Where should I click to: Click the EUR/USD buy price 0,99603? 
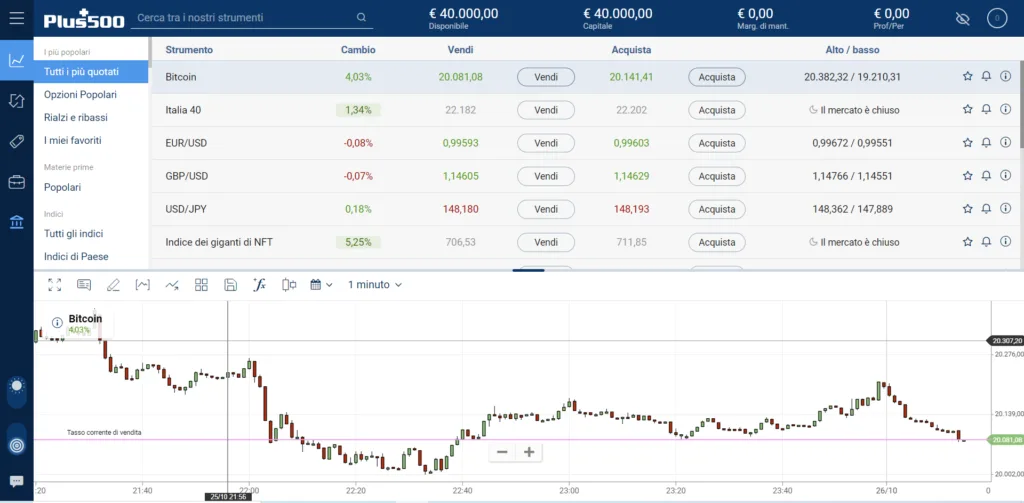(632, 143)
